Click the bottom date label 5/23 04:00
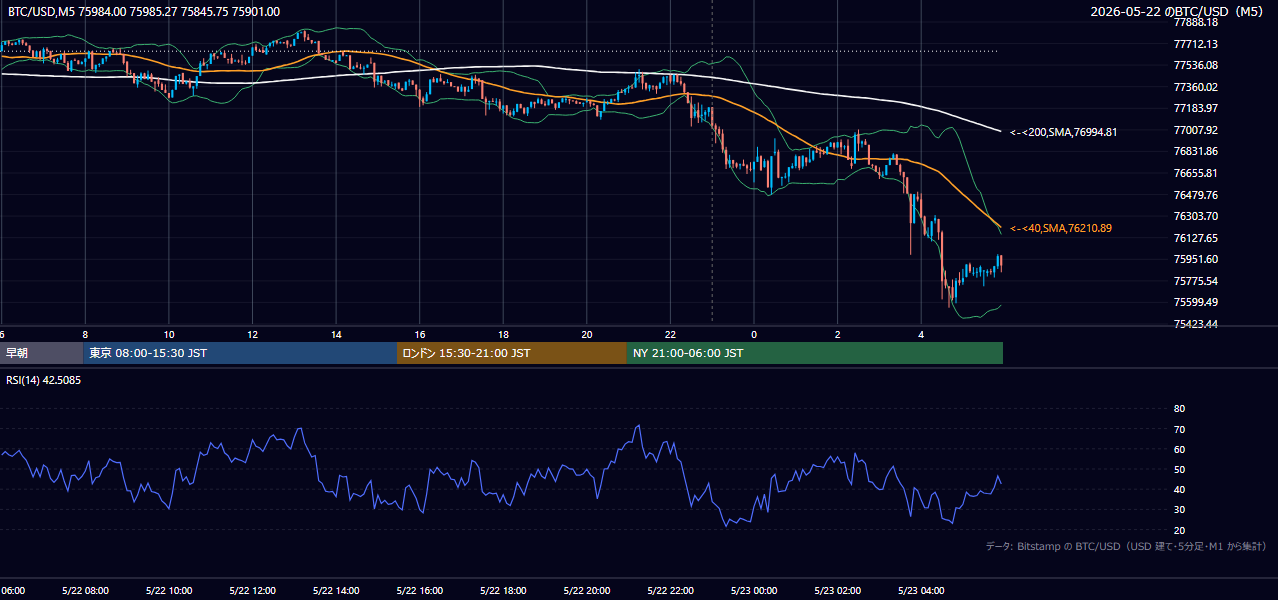The height and width of the screenshot is (600, 1278). [x=920, y=590]
